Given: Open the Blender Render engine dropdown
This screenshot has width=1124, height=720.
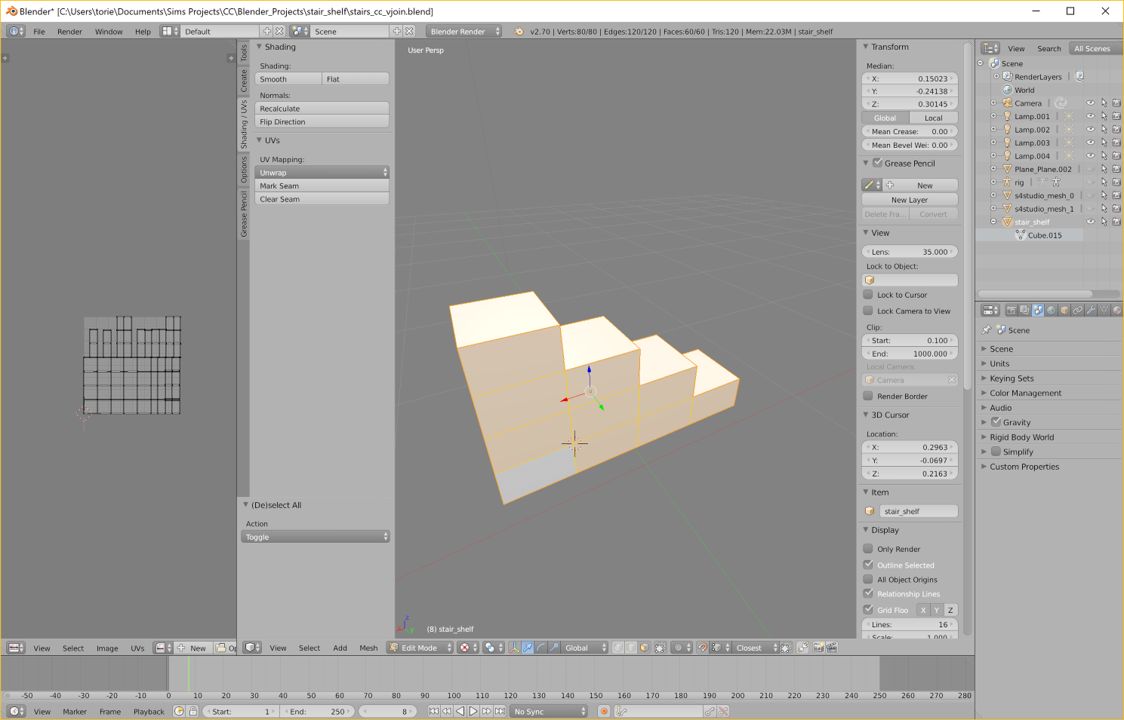Looking at the screenshot, I should tap(463, 31).
